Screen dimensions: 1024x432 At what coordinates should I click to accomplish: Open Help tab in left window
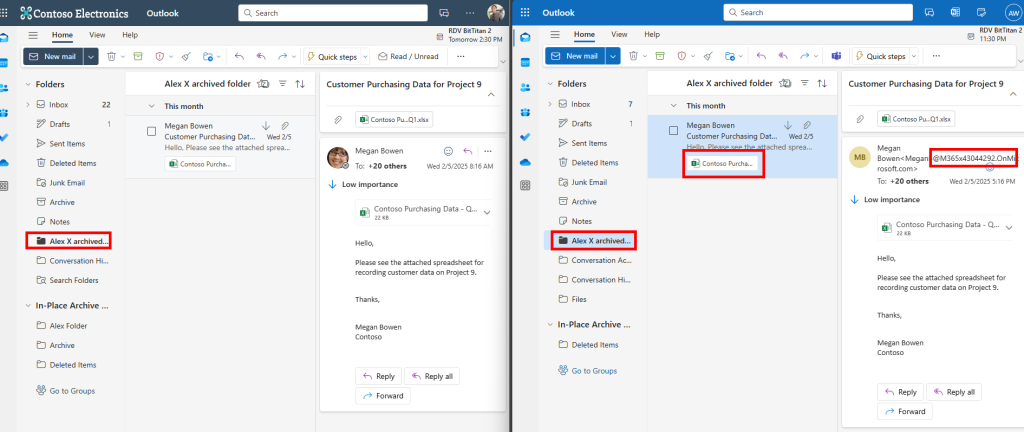(130, 35)
